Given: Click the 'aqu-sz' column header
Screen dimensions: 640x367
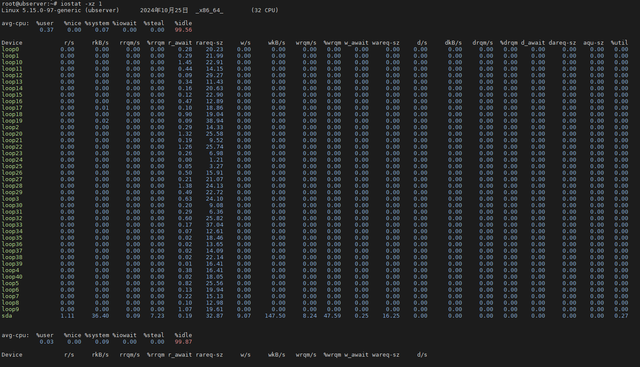Looking at the screenshot, I should coord(593,43).
